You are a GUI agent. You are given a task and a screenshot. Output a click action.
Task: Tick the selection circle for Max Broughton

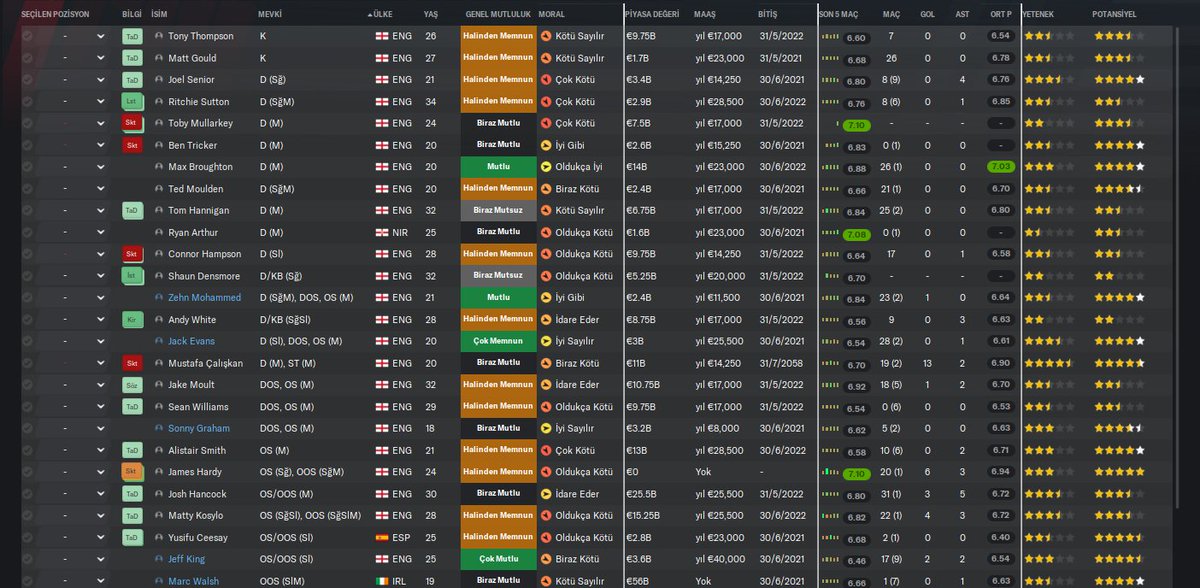[27, 167]
